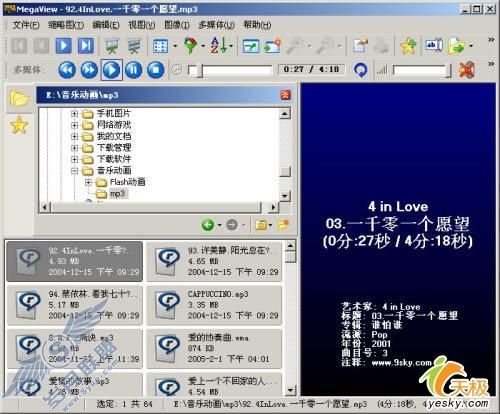Select the CAPPUCCINO.mp3 file thumbnail
Screen dimensions: 500x414
(x=214, y=305)
